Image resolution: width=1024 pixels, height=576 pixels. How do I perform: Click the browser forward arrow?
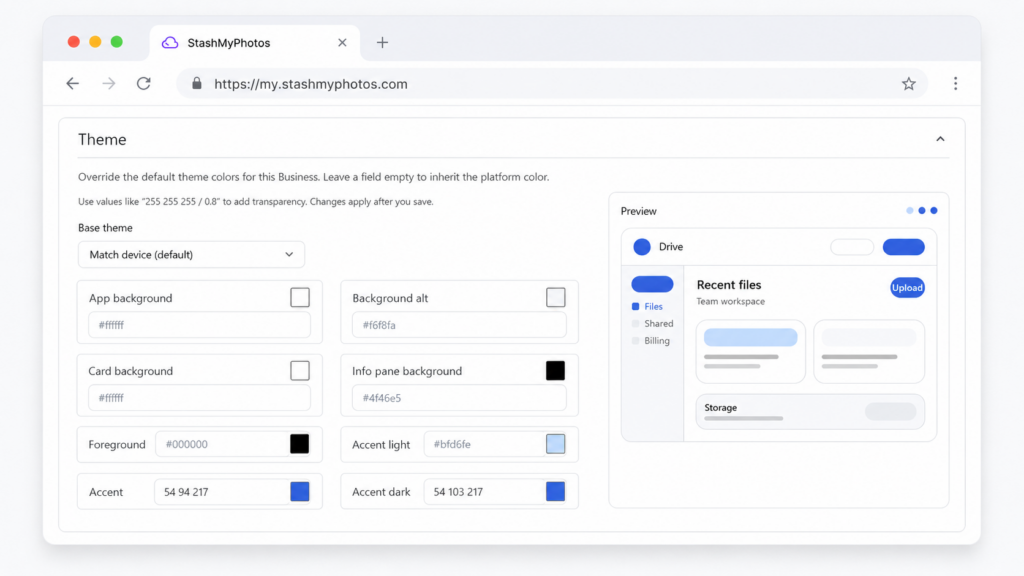(x=108, y=84)
